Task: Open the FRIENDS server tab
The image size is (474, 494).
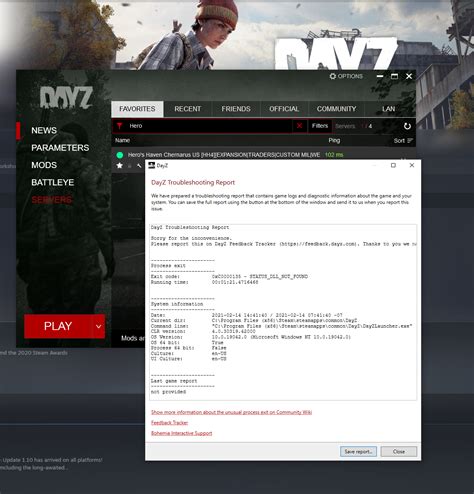Action: pyautogui.click(x=236, y=109)
